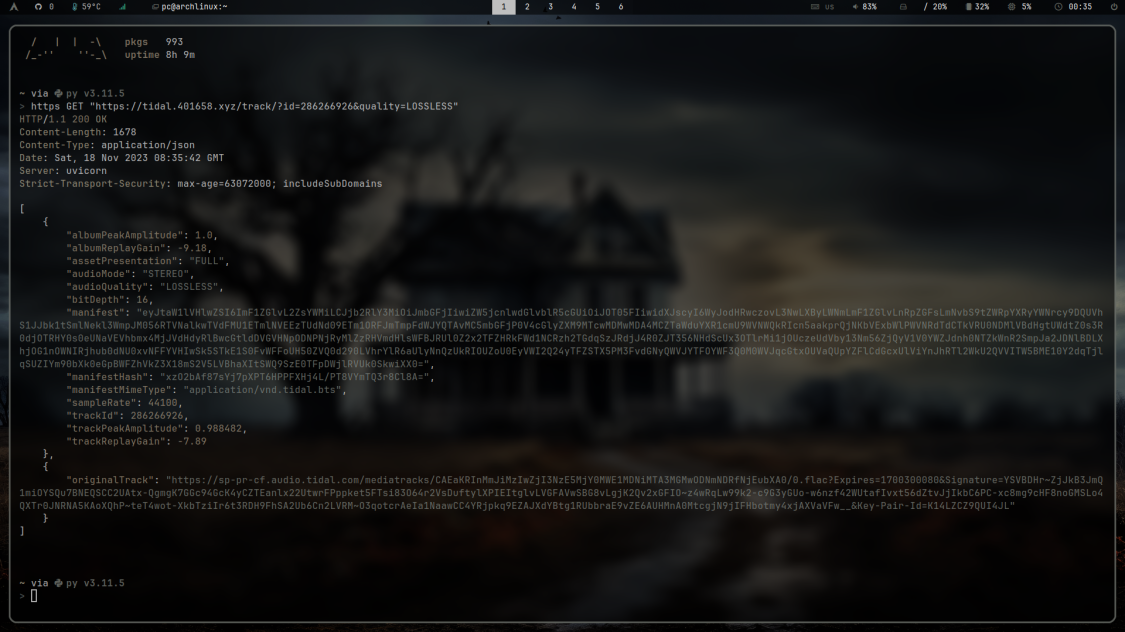Viewport: 1125px width, 632px height.
Task: Click the disk drive icon
Action: [903, 6]
